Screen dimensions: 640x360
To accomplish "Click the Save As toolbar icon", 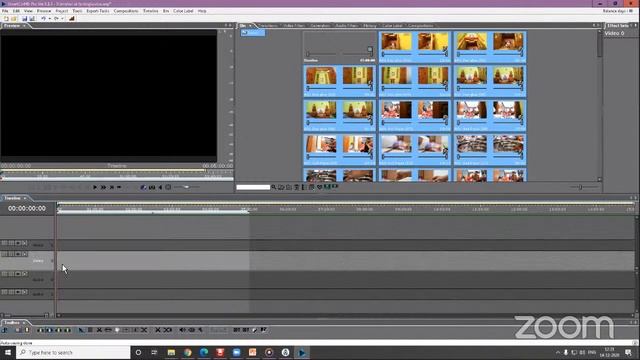I will (x=32, y=18).
